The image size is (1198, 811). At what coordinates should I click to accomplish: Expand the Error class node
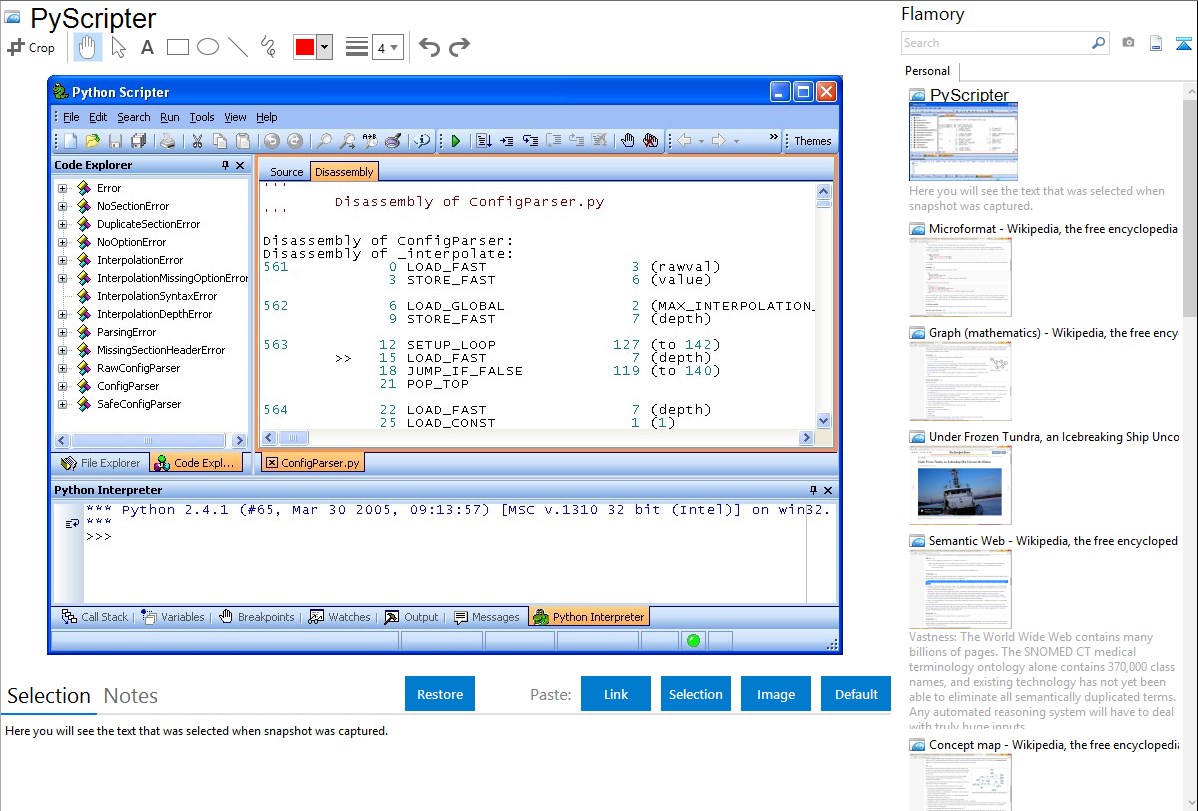tap(63, 188)
